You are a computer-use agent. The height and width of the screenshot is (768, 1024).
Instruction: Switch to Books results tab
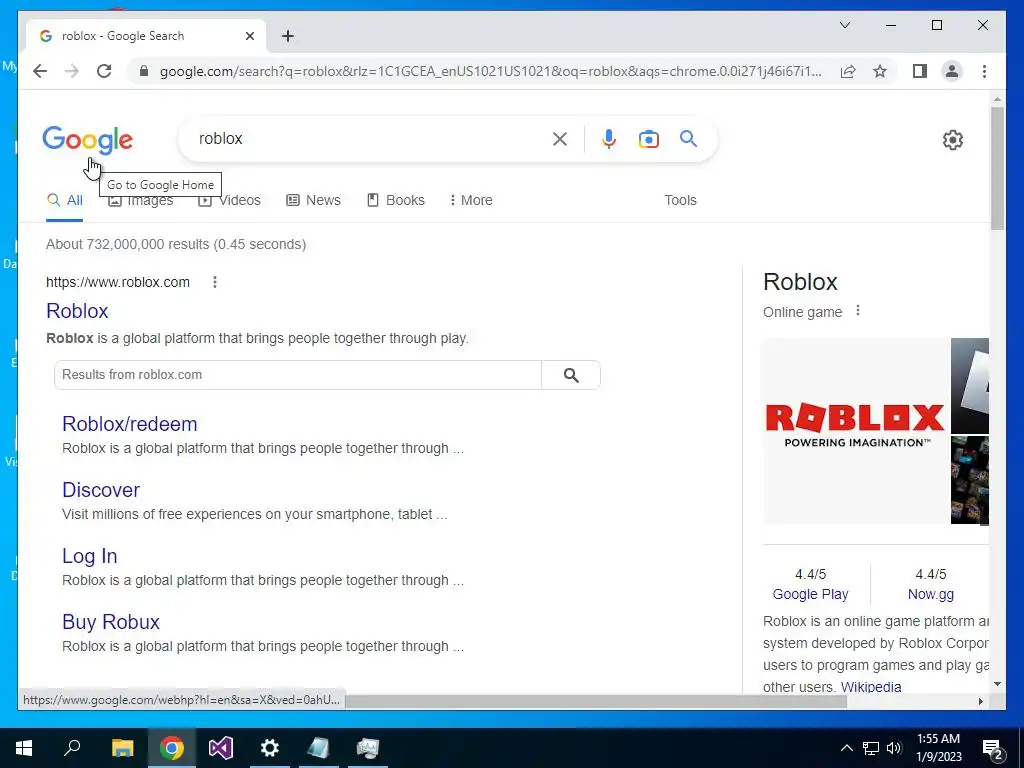click(x=396, y=200)
